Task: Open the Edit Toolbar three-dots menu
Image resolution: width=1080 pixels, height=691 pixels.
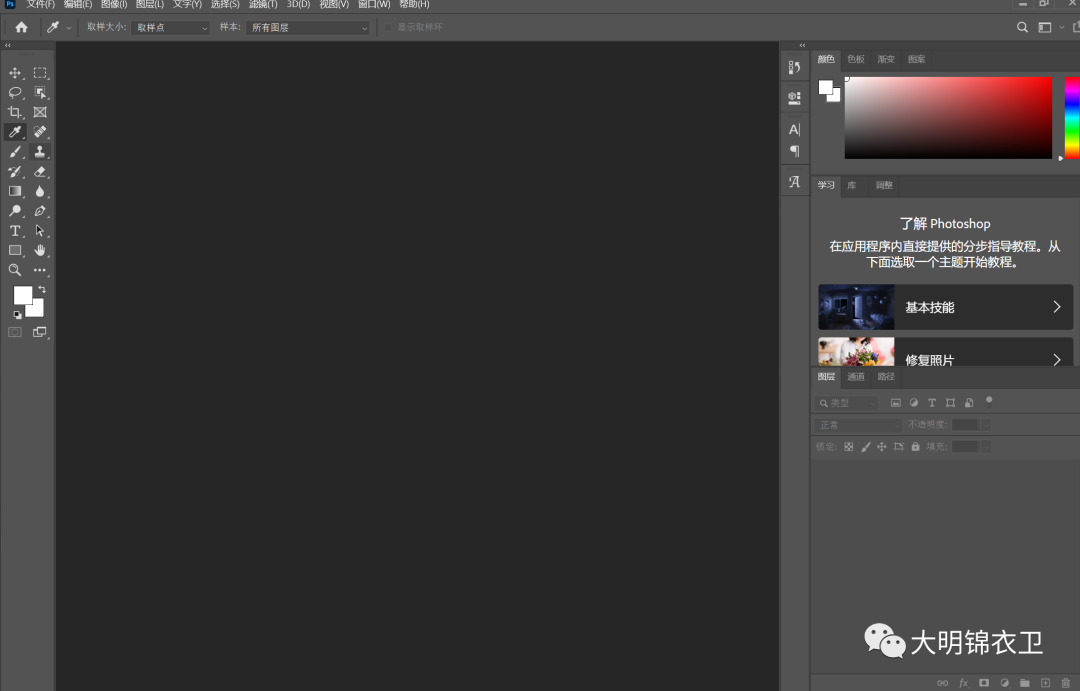Action: coord(40,270)
